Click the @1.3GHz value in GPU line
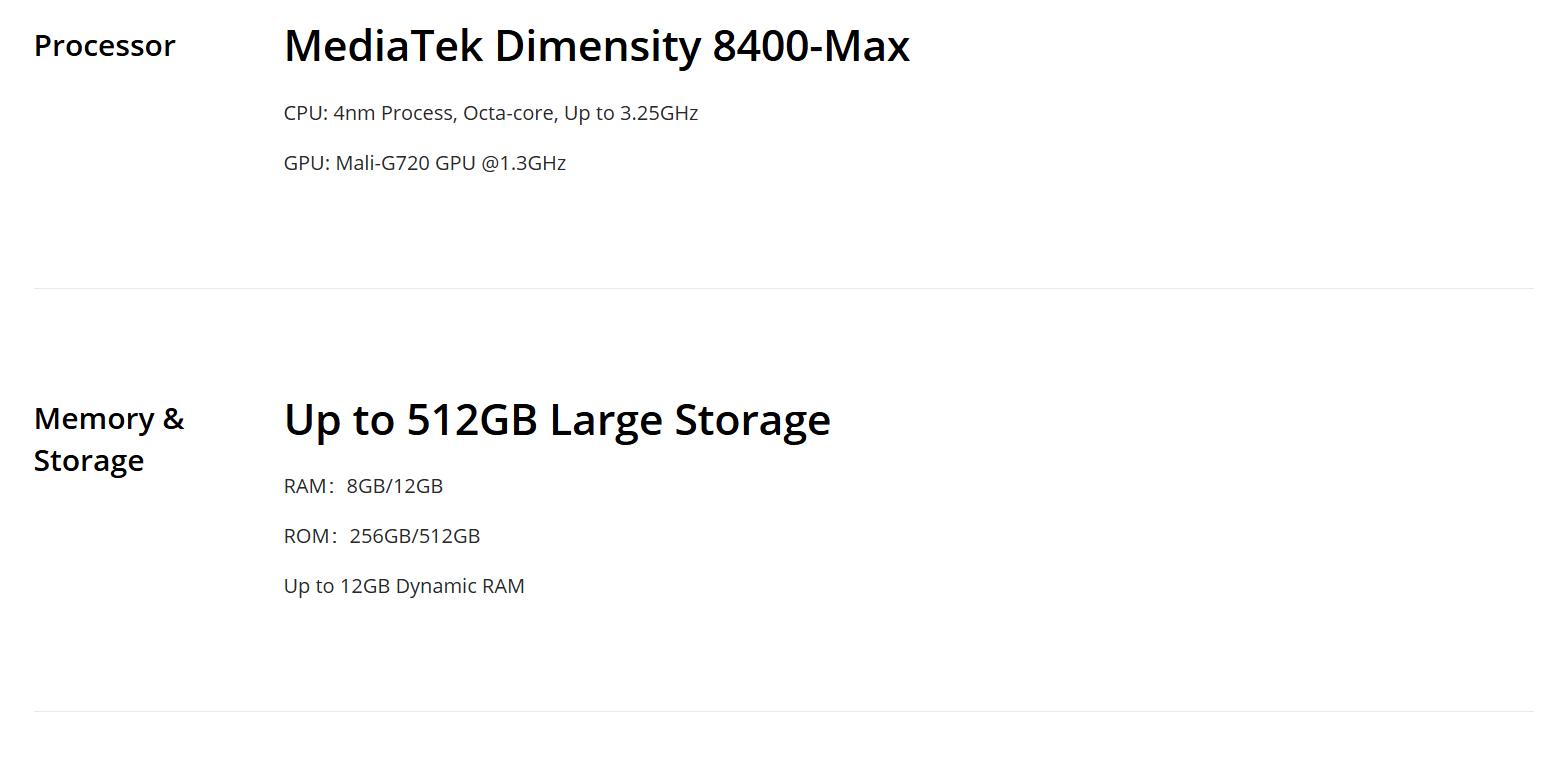Image resolution: width=1561 pixels, height=764 pixels. (524, 163)
